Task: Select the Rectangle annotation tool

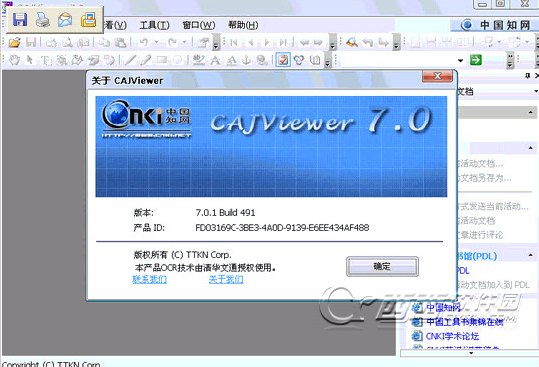Action: (x=161, y=60)
